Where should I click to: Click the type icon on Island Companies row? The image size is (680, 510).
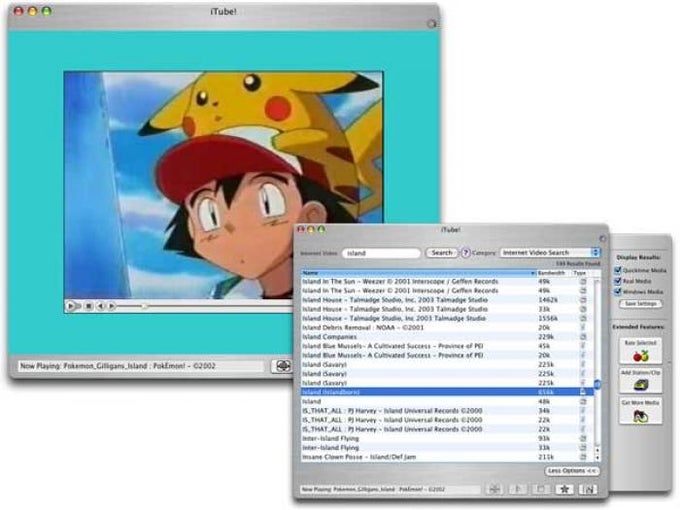(x=583, y=337)
